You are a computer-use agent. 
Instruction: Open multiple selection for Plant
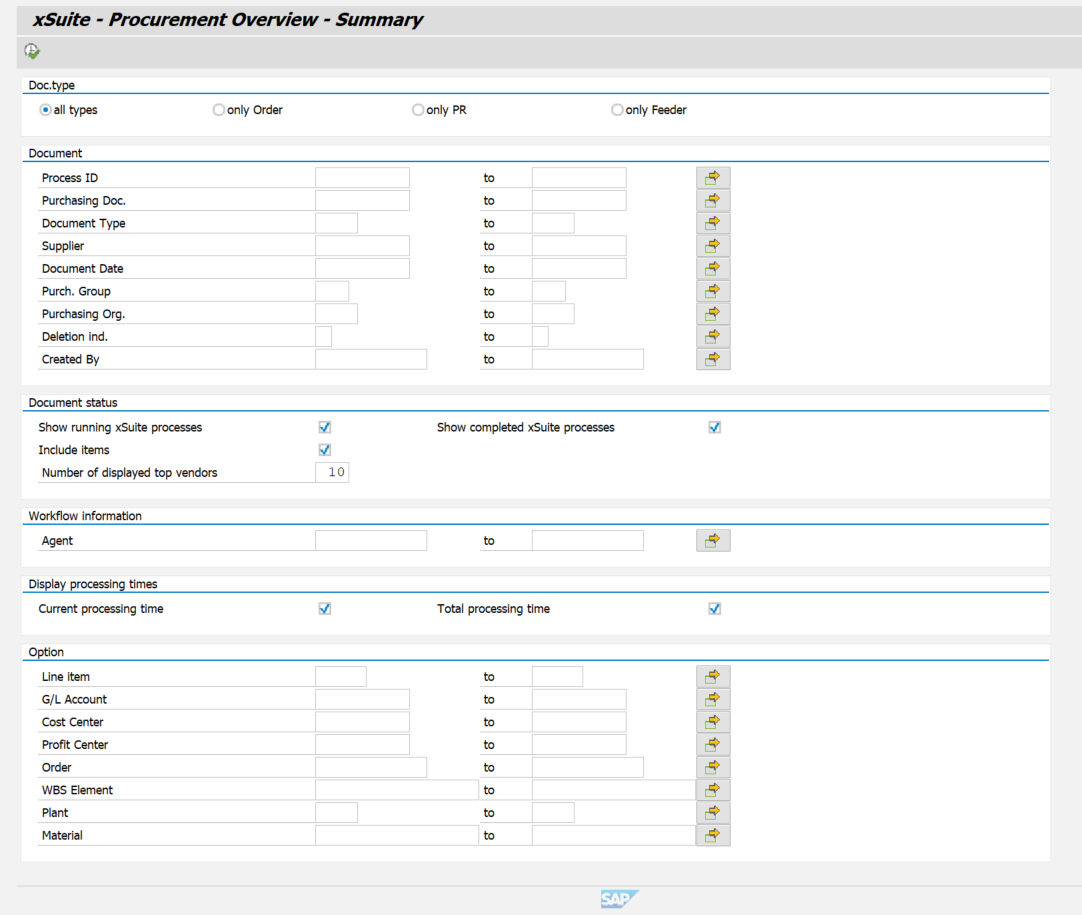tap(713, 812)
